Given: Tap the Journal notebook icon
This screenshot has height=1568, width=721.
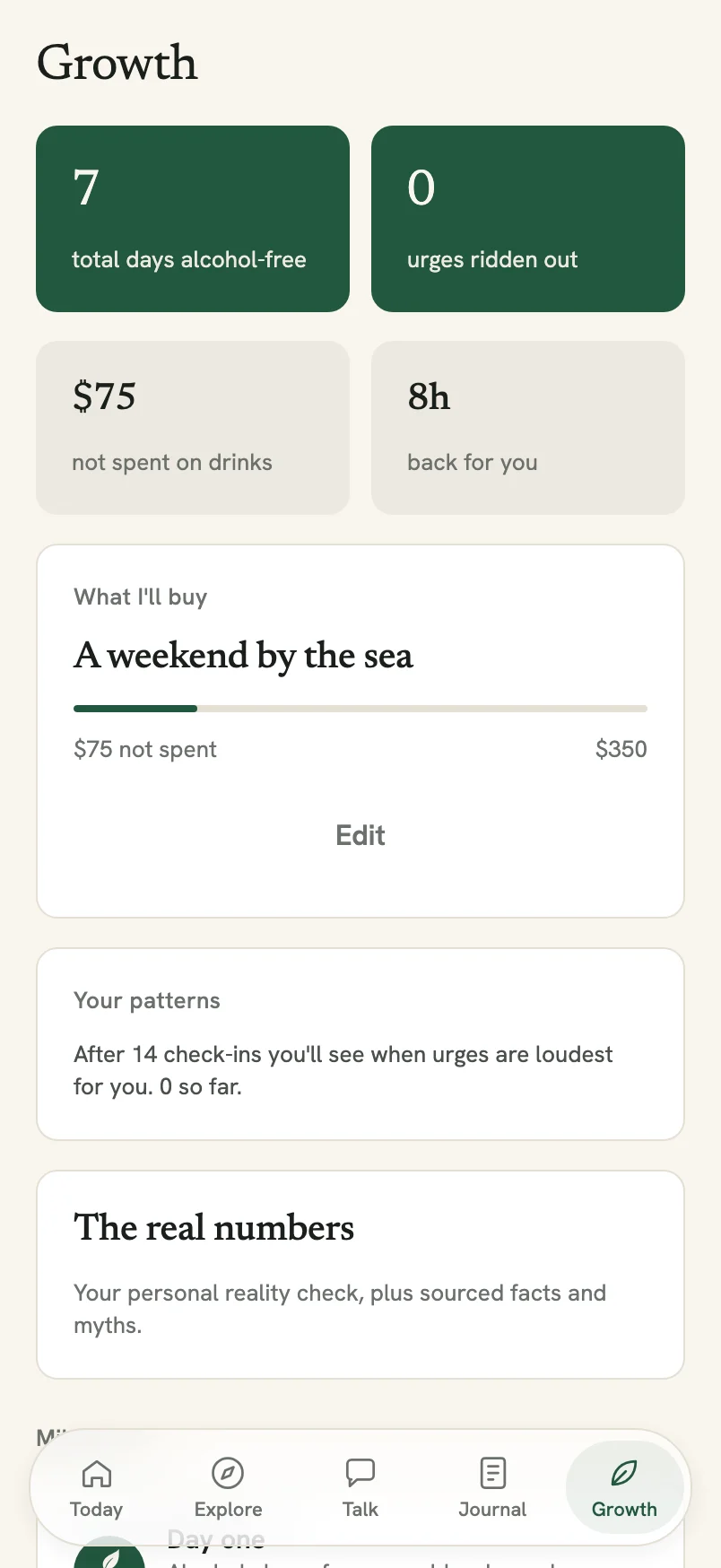Looking at the screenshot, I should point(492,1473).
